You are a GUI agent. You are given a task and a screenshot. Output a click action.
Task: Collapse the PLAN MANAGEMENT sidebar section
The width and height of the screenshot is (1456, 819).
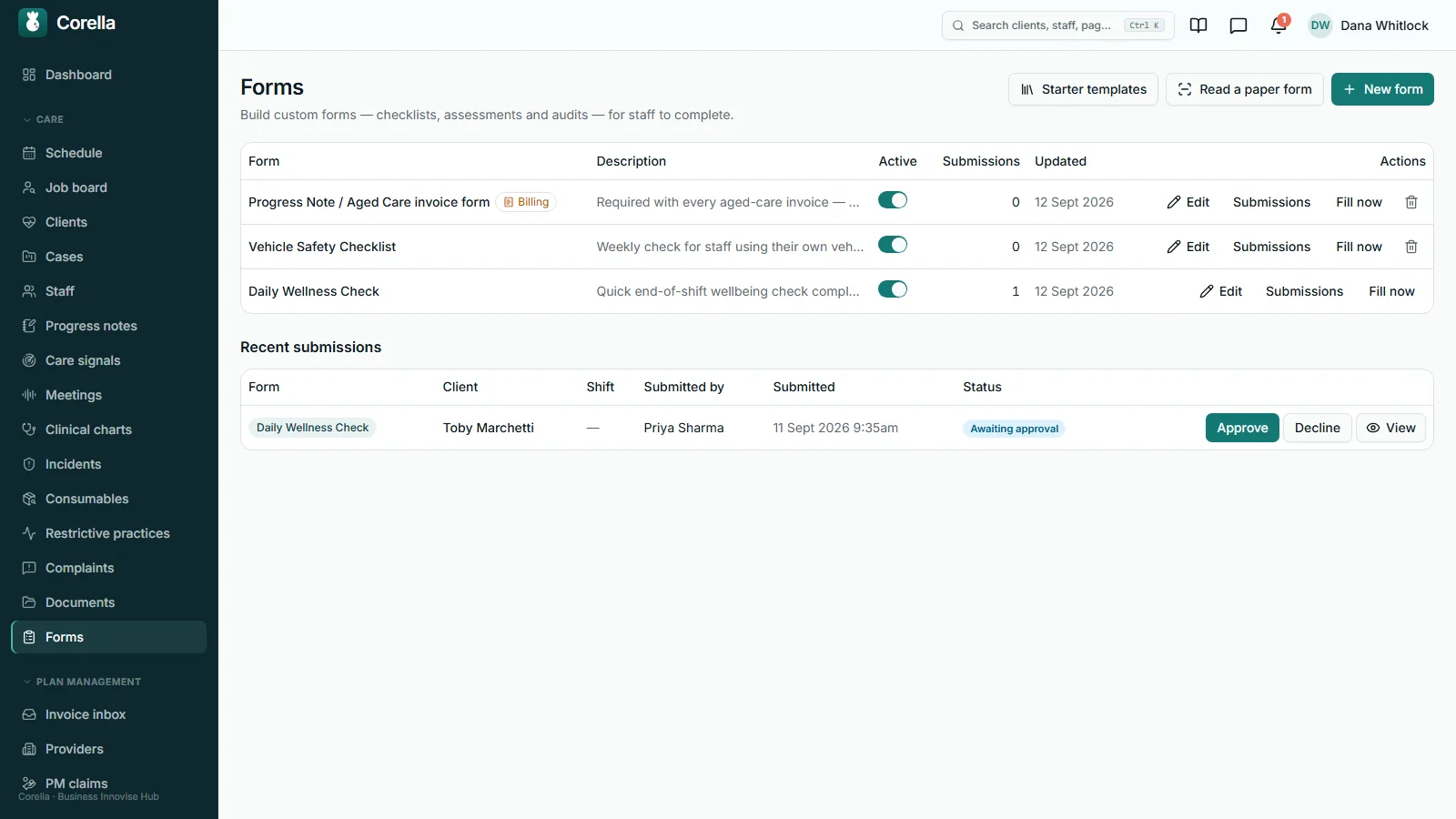[x=82, y=682]
